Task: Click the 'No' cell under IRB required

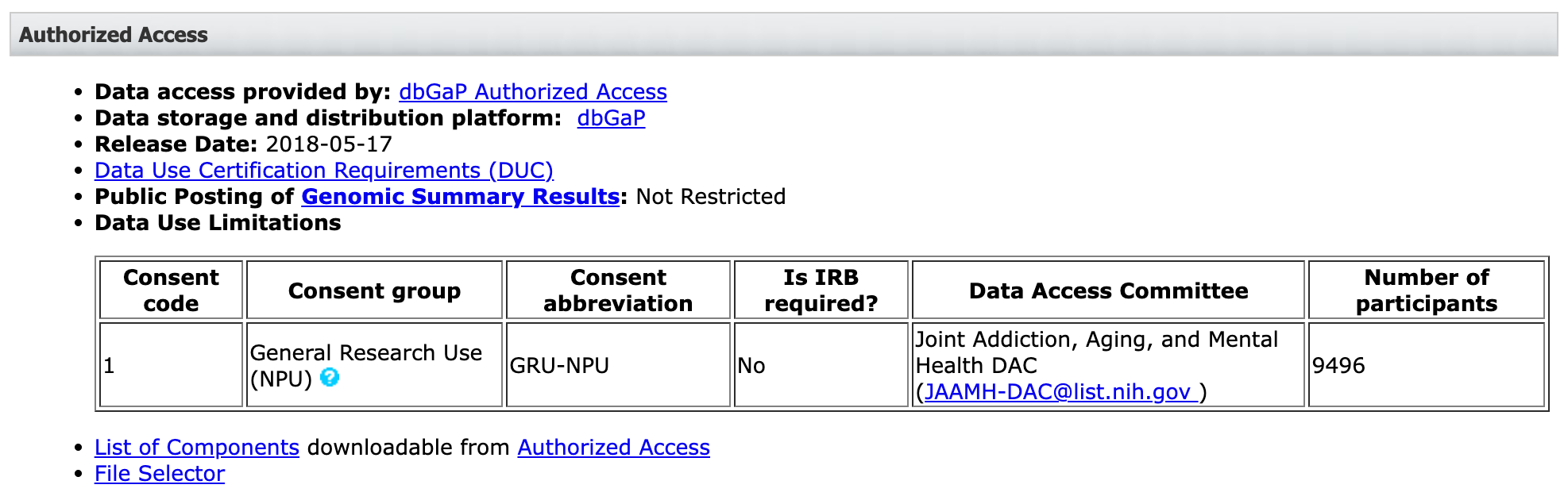Action: (x=751, y=366)
